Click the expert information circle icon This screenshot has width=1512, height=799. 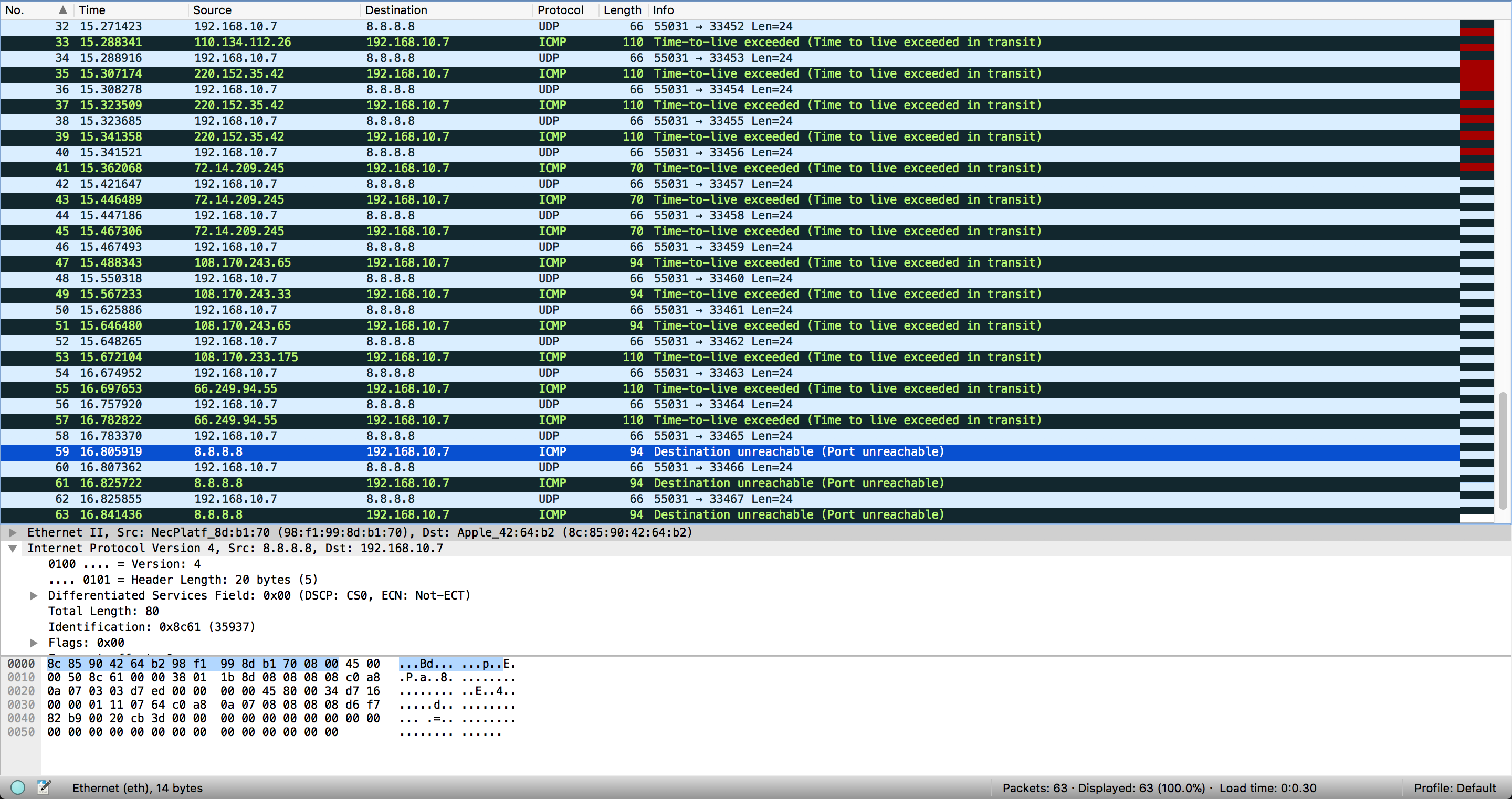18,787
